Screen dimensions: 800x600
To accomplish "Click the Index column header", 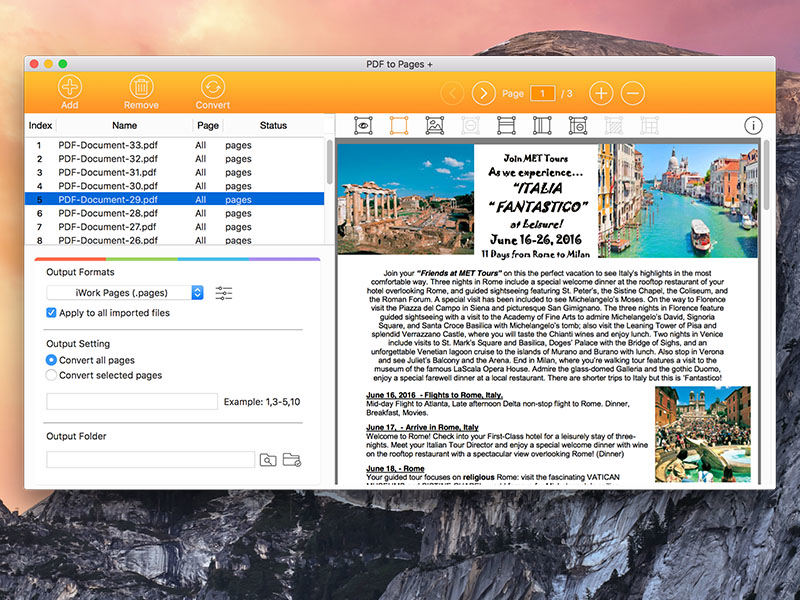I will (40, 126).
